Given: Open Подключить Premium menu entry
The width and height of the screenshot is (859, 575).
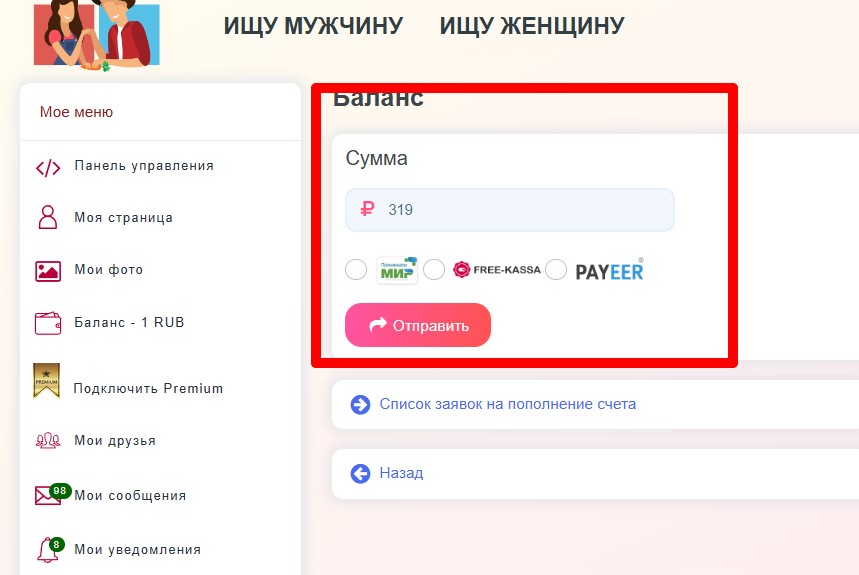Looking at the screenshot, I should (148, 388).
